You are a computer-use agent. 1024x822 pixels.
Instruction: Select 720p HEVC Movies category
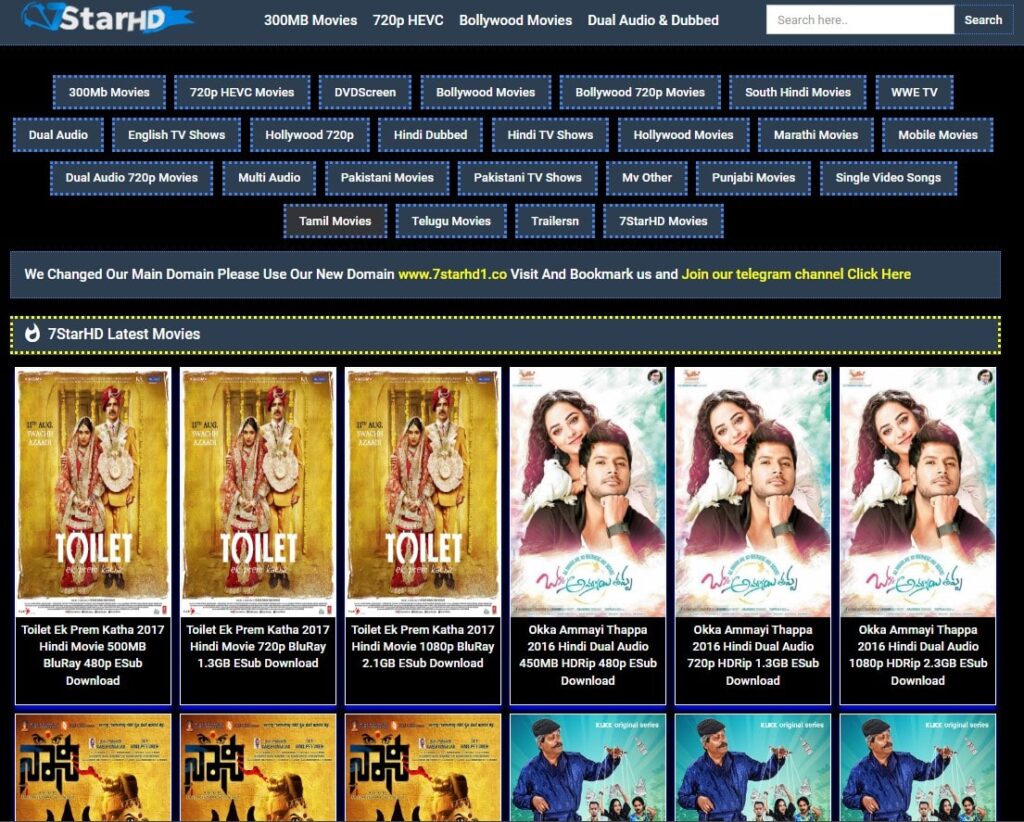(x=242, y=92)
